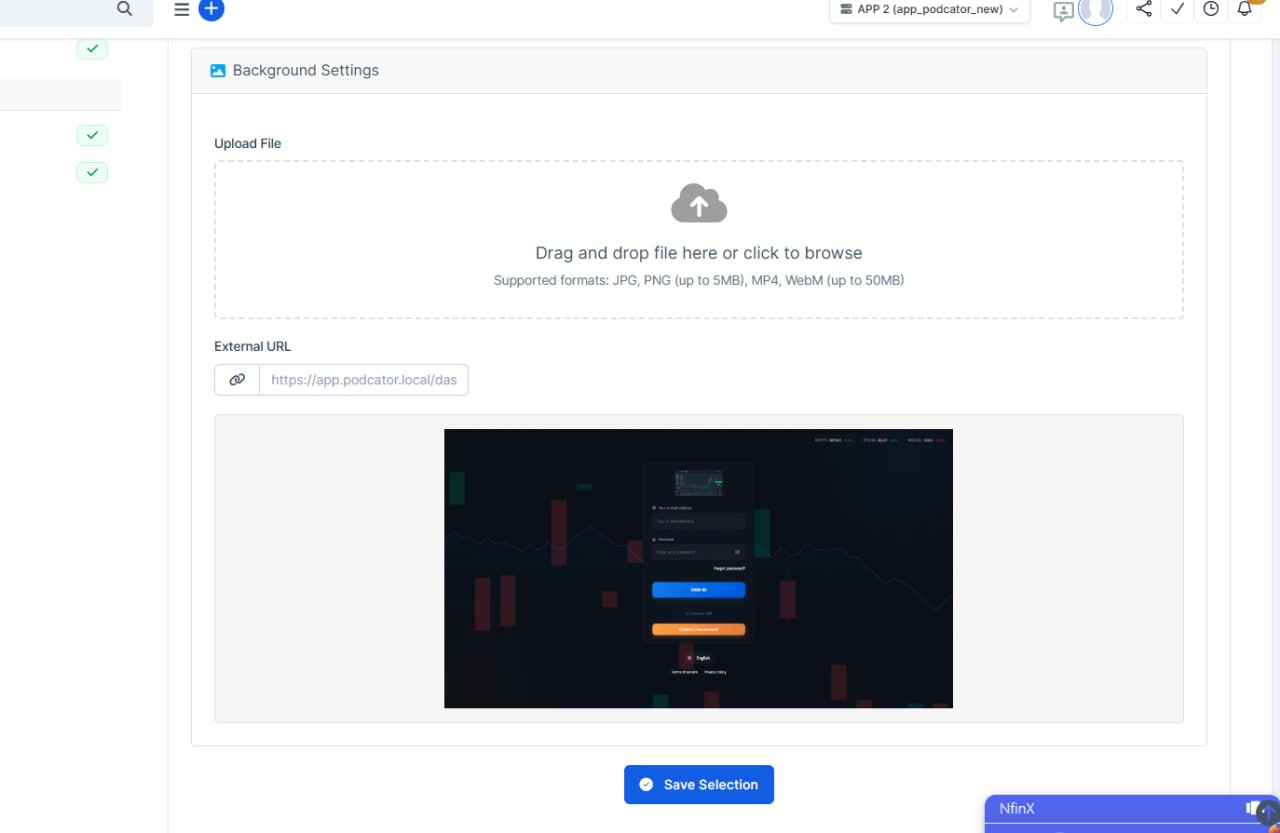The image size is (1280, 833).
Task: Click the middle green check badge in sidebar
Action: click(92, 135)
